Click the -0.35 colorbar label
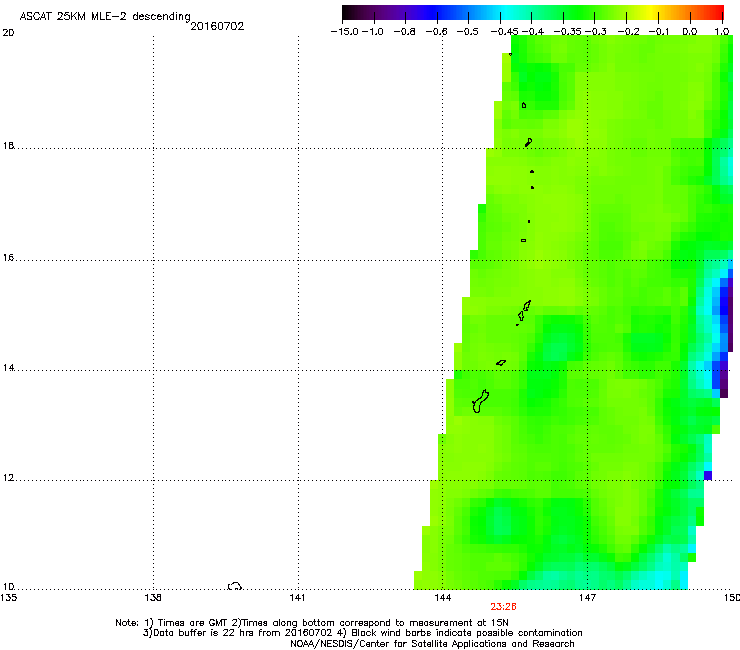 (x=568, y=32)
